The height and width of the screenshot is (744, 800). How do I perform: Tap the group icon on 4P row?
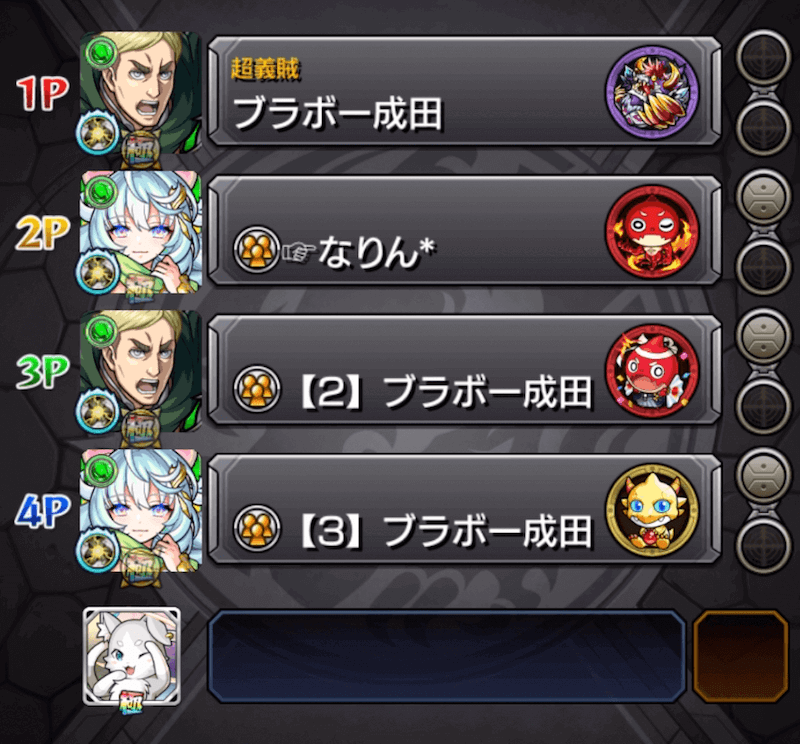click(257, 528)
